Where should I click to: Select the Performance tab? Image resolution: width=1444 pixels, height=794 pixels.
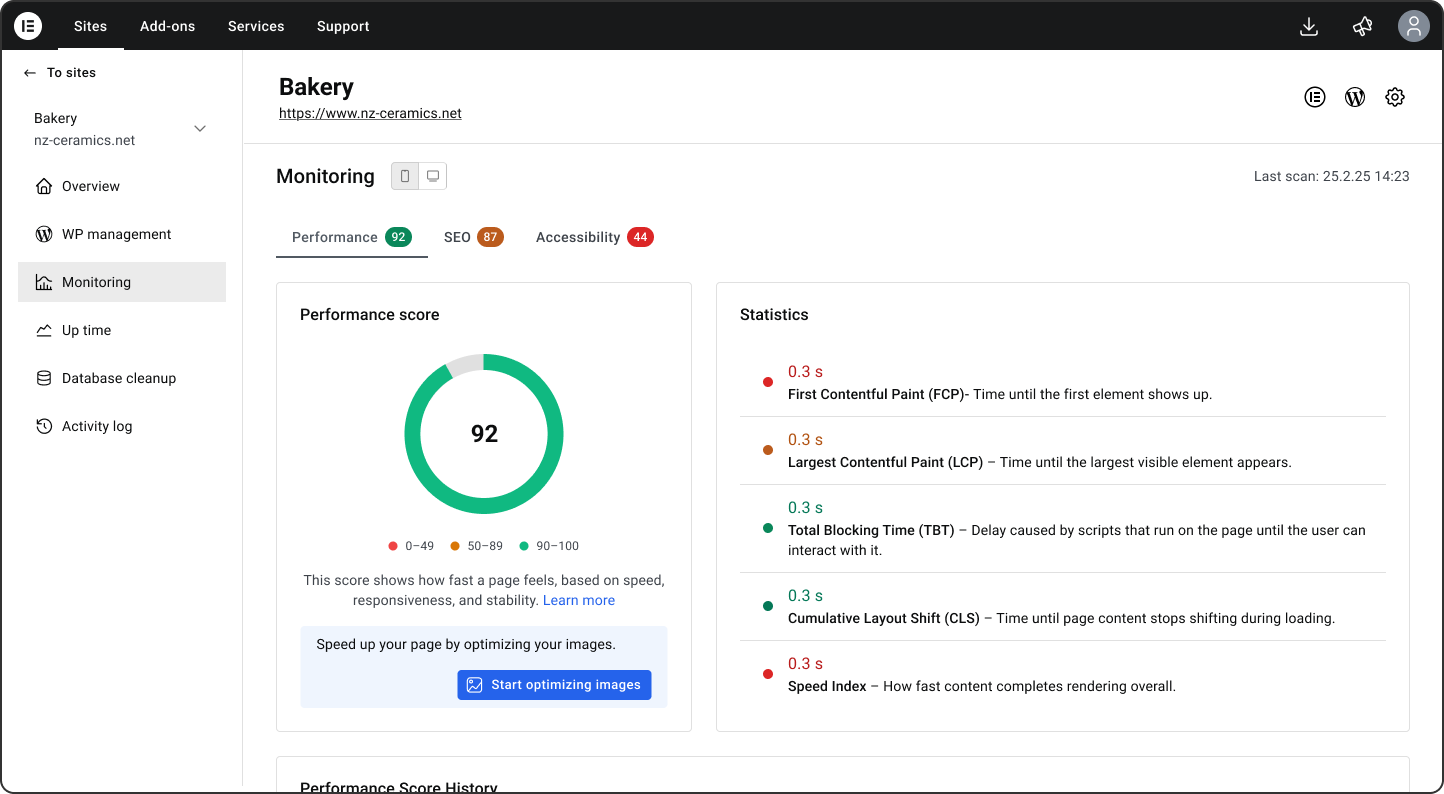[352, 237]
